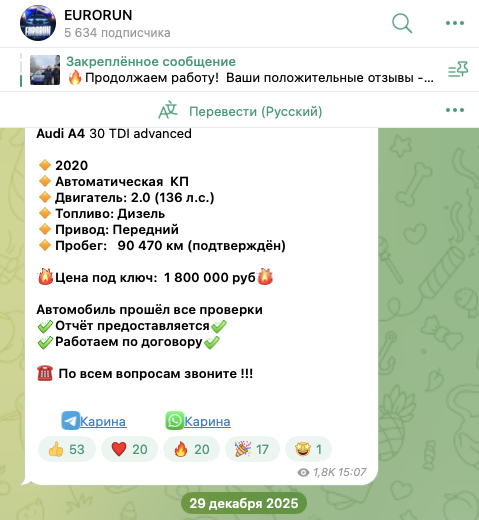
Task: Open the pinned message thumbnail
Action: [45, 70]
